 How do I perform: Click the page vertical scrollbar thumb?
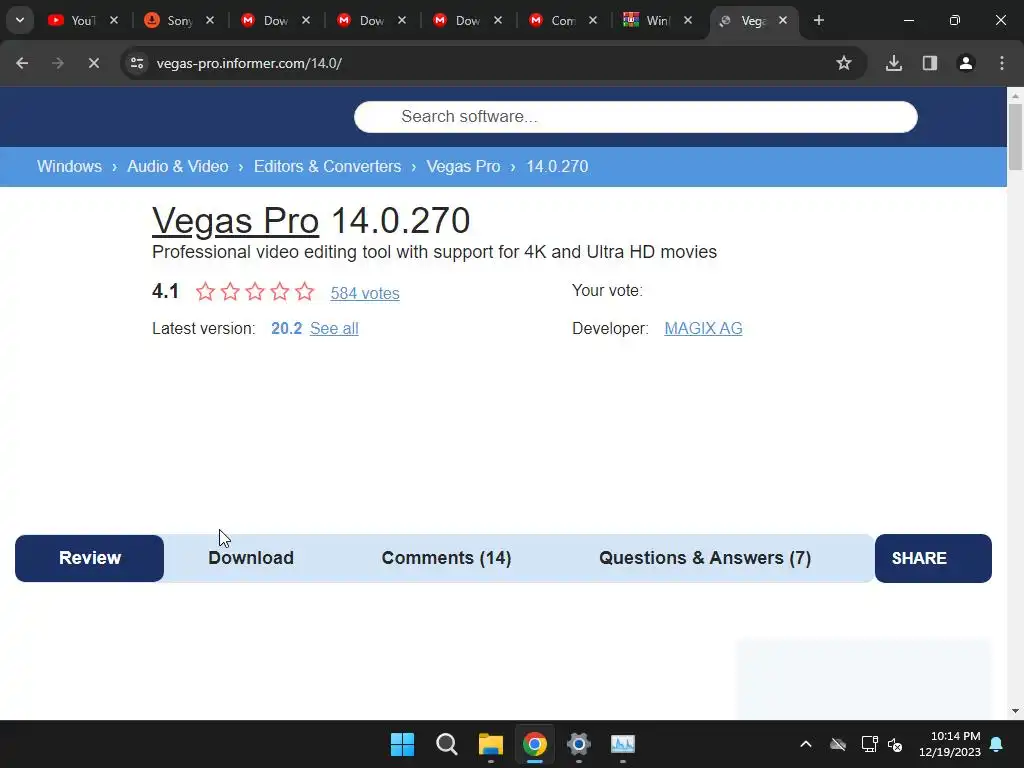[1015, 136]
